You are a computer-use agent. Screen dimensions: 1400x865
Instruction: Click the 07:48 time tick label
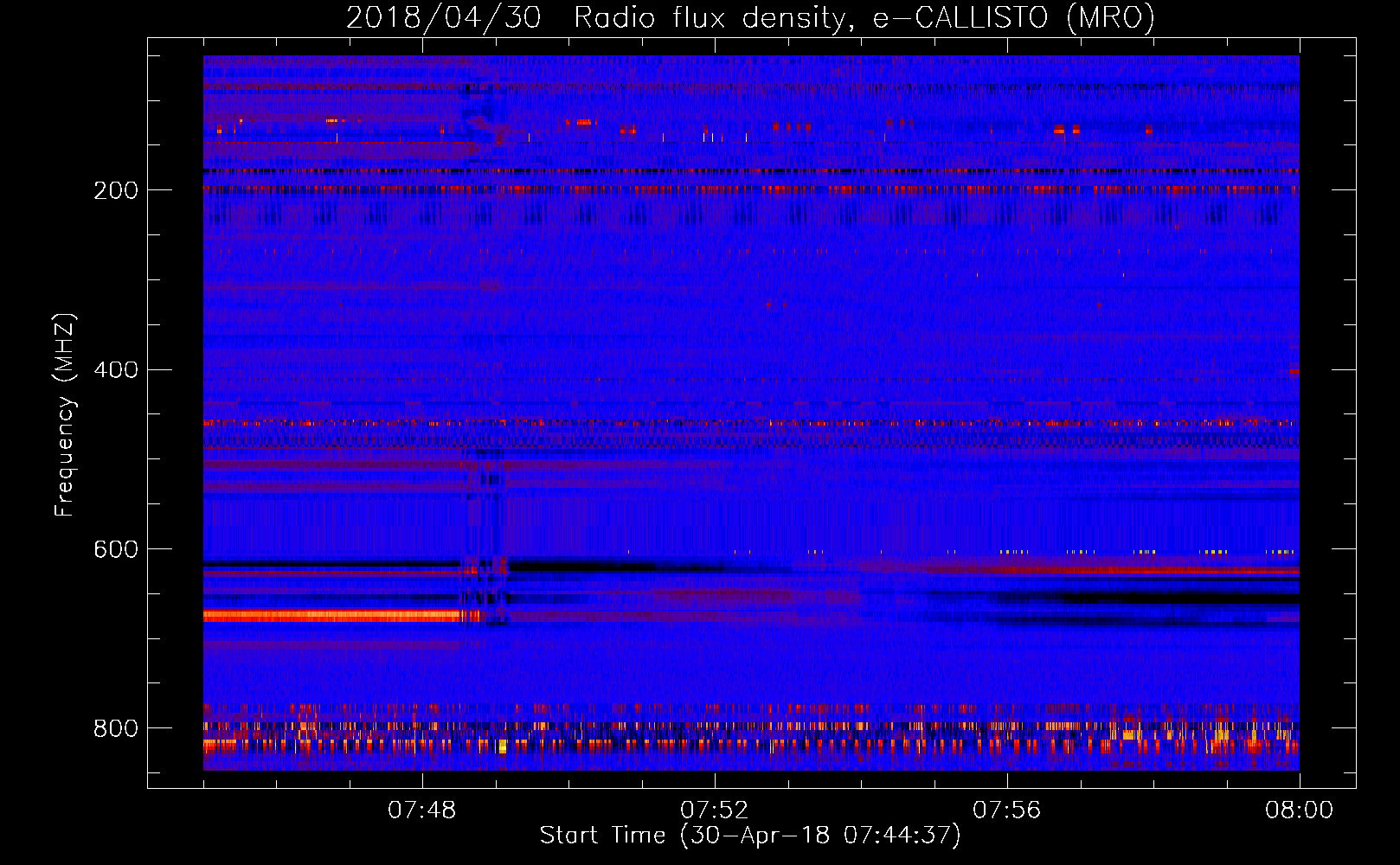tap(421, 811)
